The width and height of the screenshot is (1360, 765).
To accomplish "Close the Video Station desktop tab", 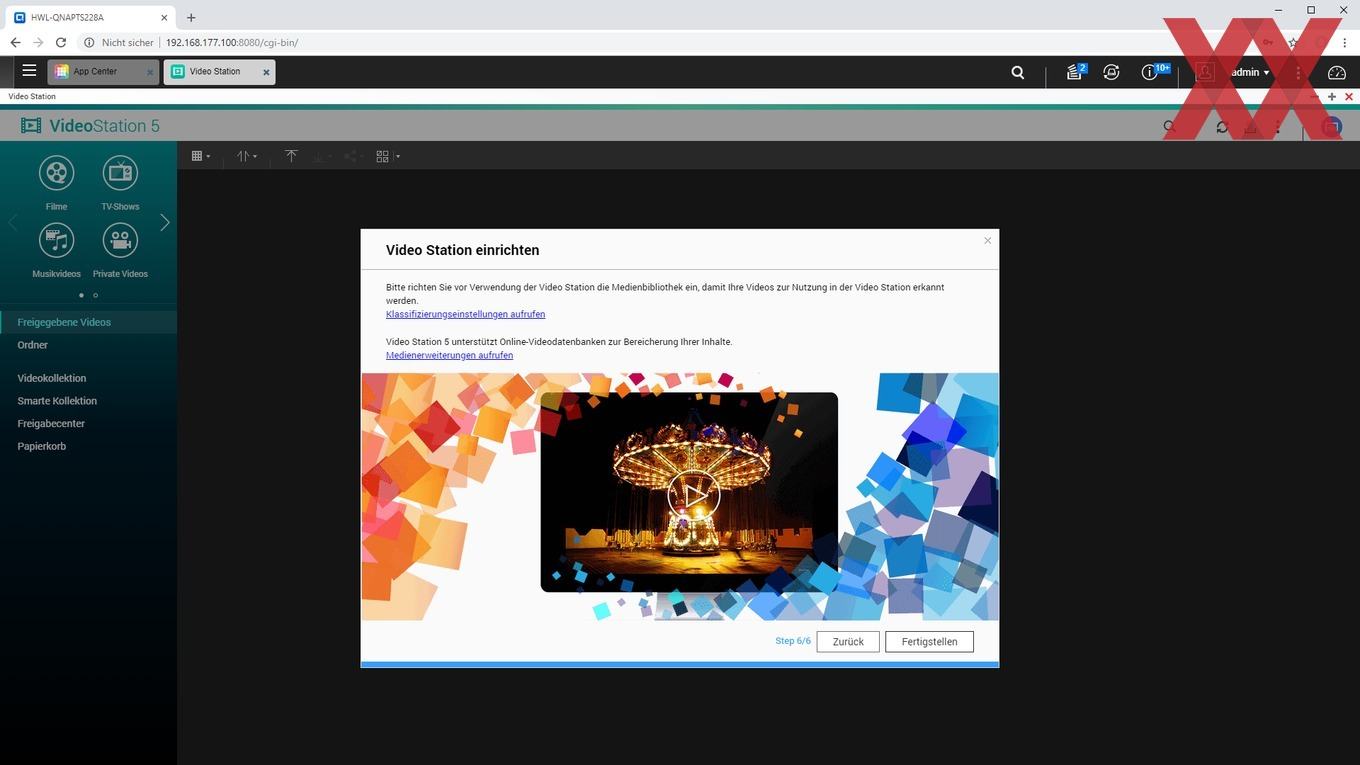I will [266, 72].
